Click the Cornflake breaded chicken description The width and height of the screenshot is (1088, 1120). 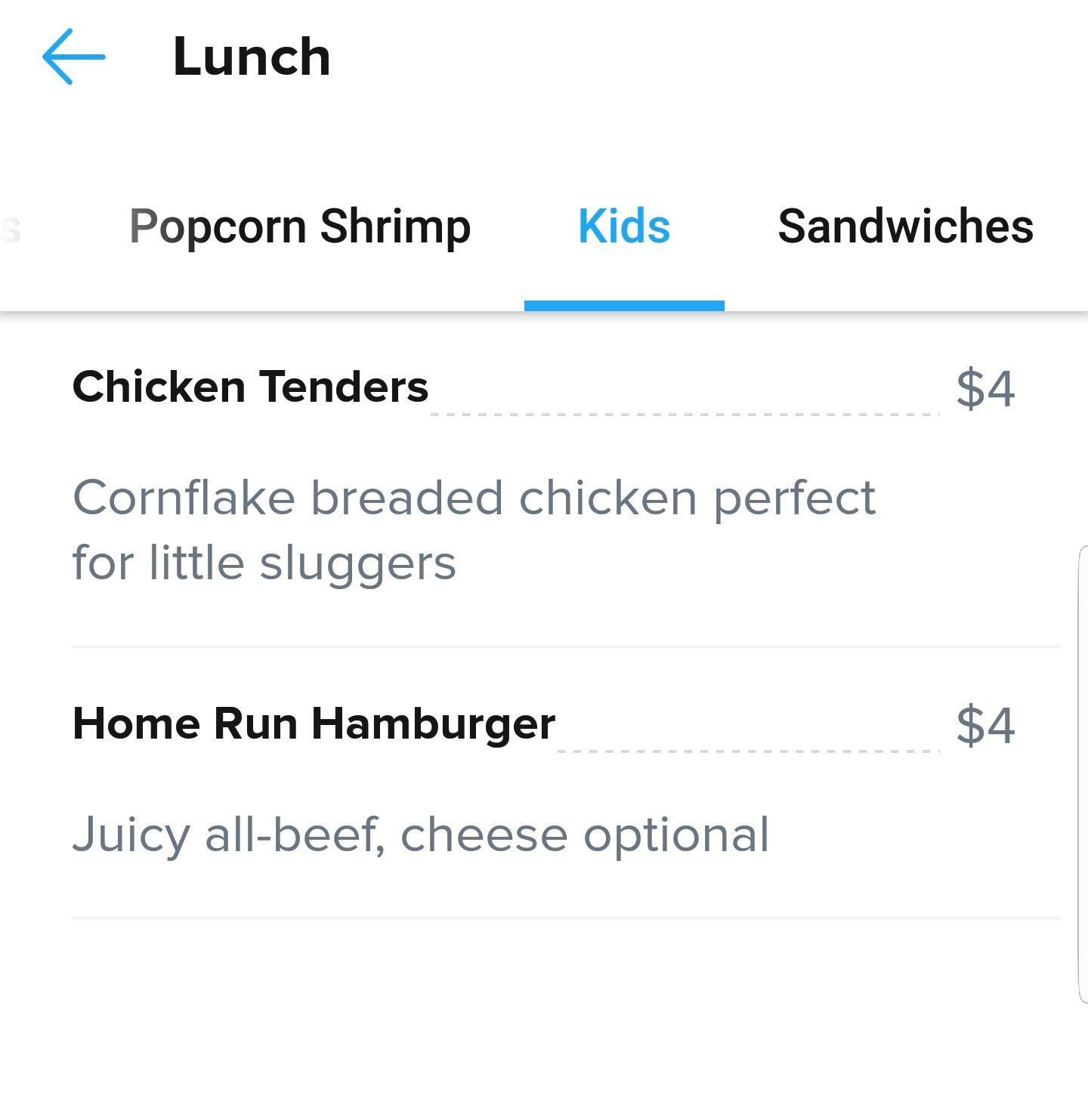[x=474, y=530]
